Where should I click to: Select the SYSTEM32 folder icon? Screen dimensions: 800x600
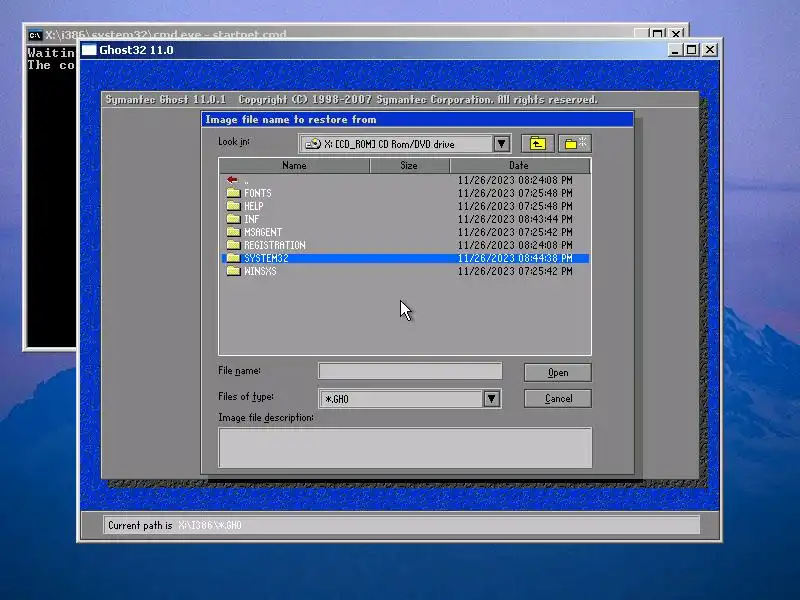click(x=234, y=258)
